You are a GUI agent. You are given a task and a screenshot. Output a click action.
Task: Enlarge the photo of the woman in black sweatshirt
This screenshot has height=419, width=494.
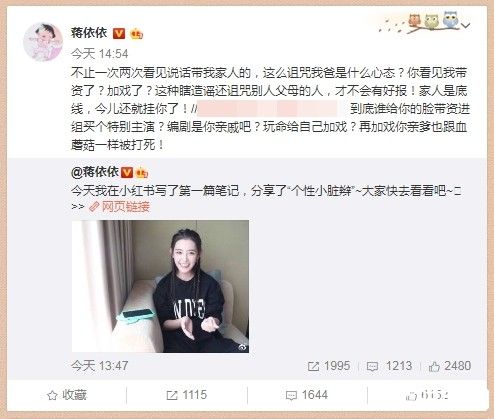pyautogui.click(x=160, y=286)
